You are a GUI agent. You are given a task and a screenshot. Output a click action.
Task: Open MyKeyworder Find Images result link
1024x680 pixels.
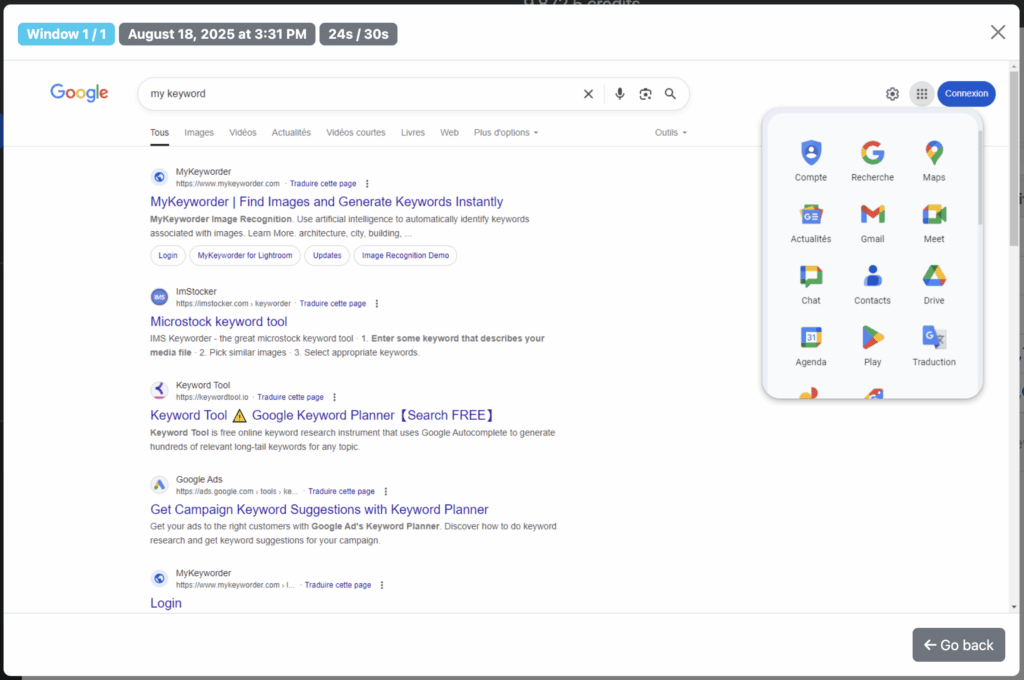click(327, 202)
